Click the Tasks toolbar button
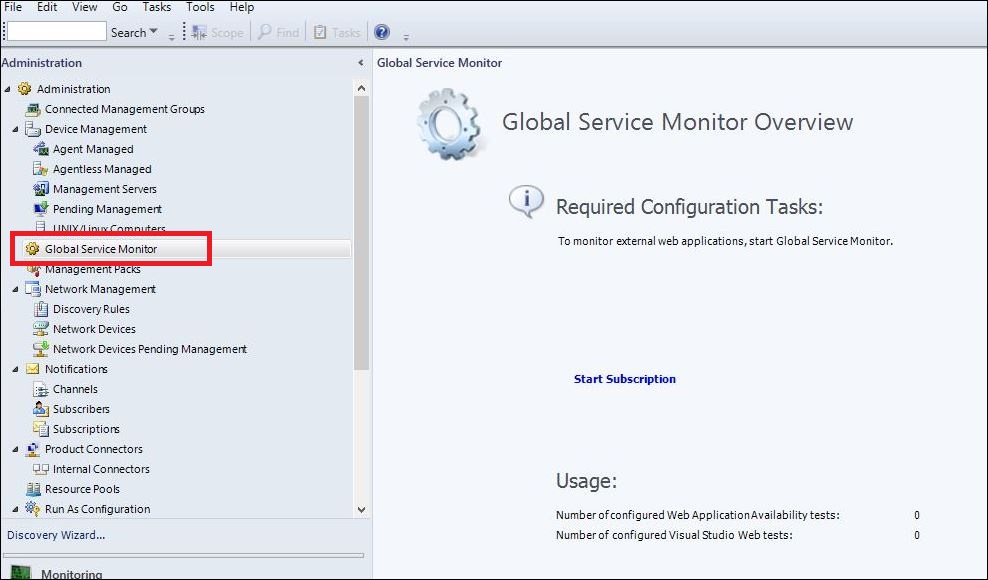 tap(336, 32)
